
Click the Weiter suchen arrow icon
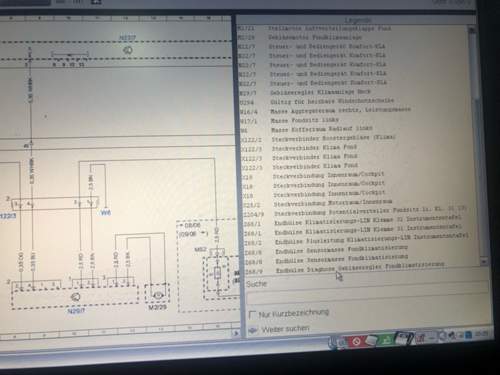tap(253, 330)
